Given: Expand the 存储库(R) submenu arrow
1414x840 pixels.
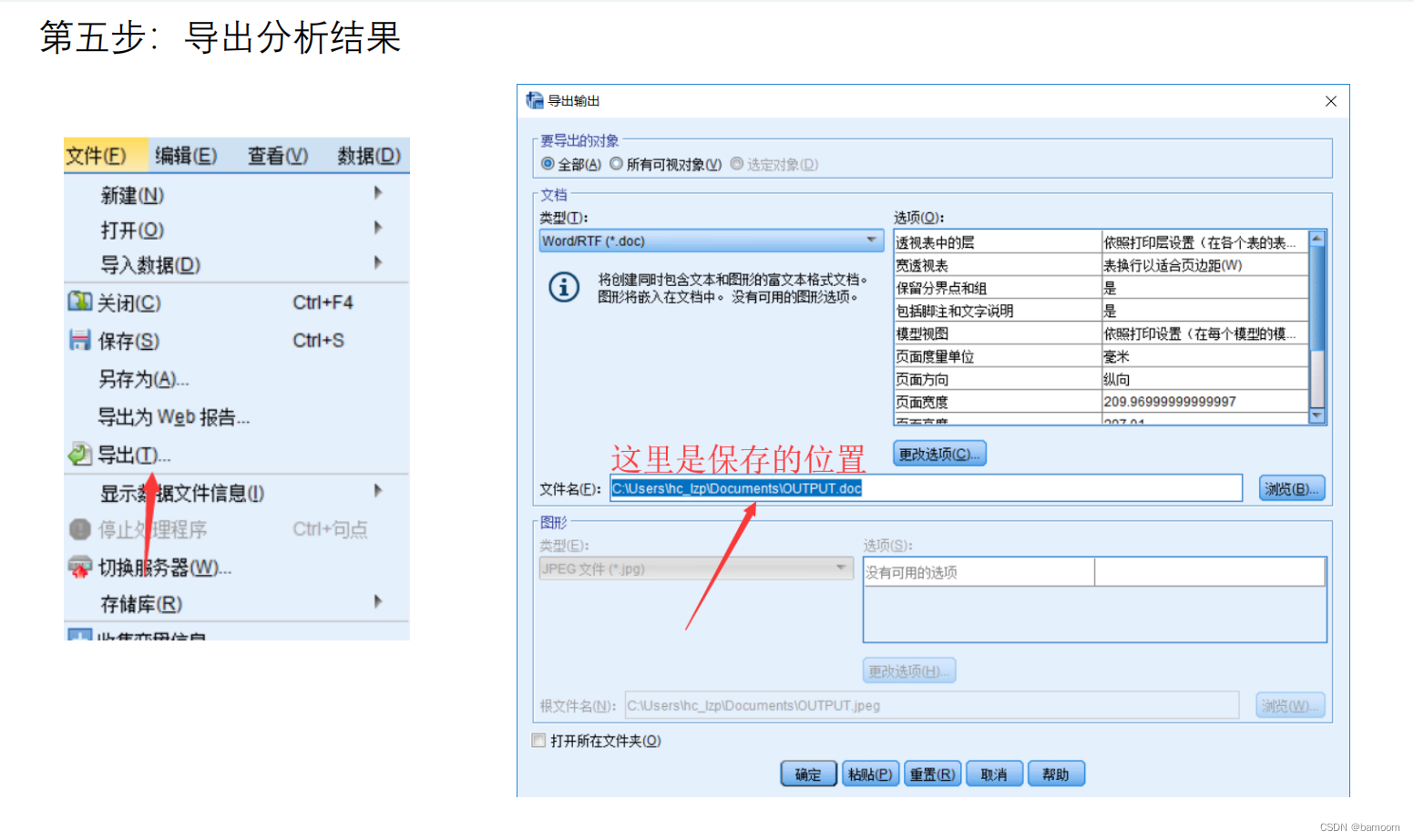Looking at the screenshot, I should [x=378, y=601].
